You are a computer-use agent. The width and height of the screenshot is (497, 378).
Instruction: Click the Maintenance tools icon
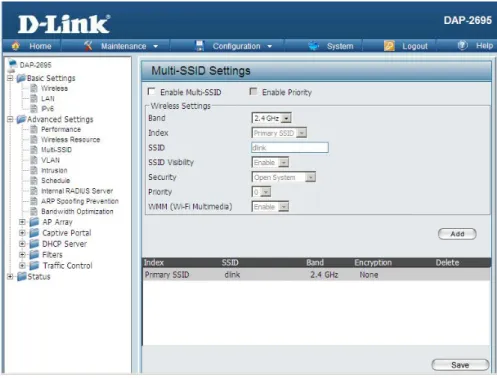[x=88, y=46]
